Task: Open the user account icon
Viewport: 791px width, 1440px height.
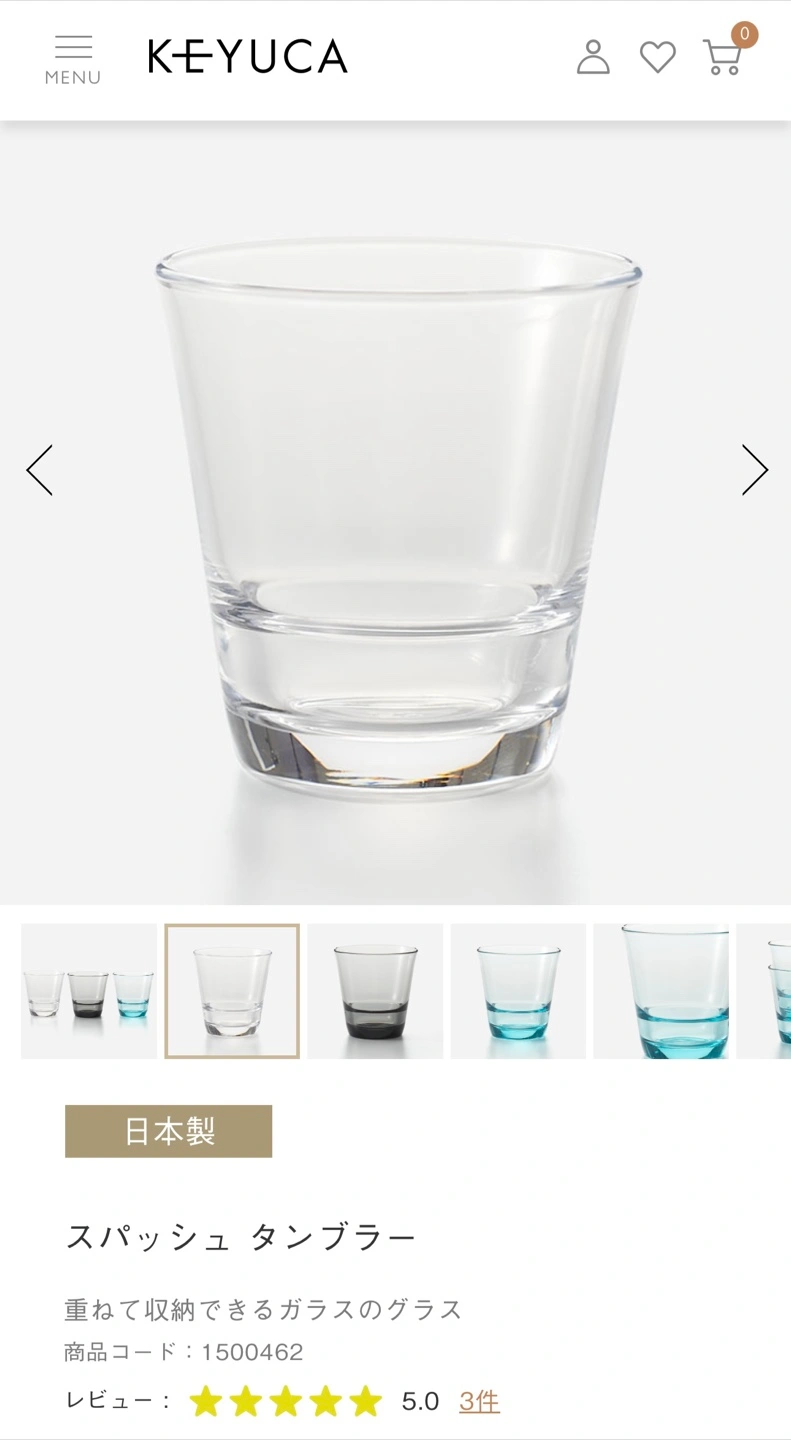Action: 593,57
